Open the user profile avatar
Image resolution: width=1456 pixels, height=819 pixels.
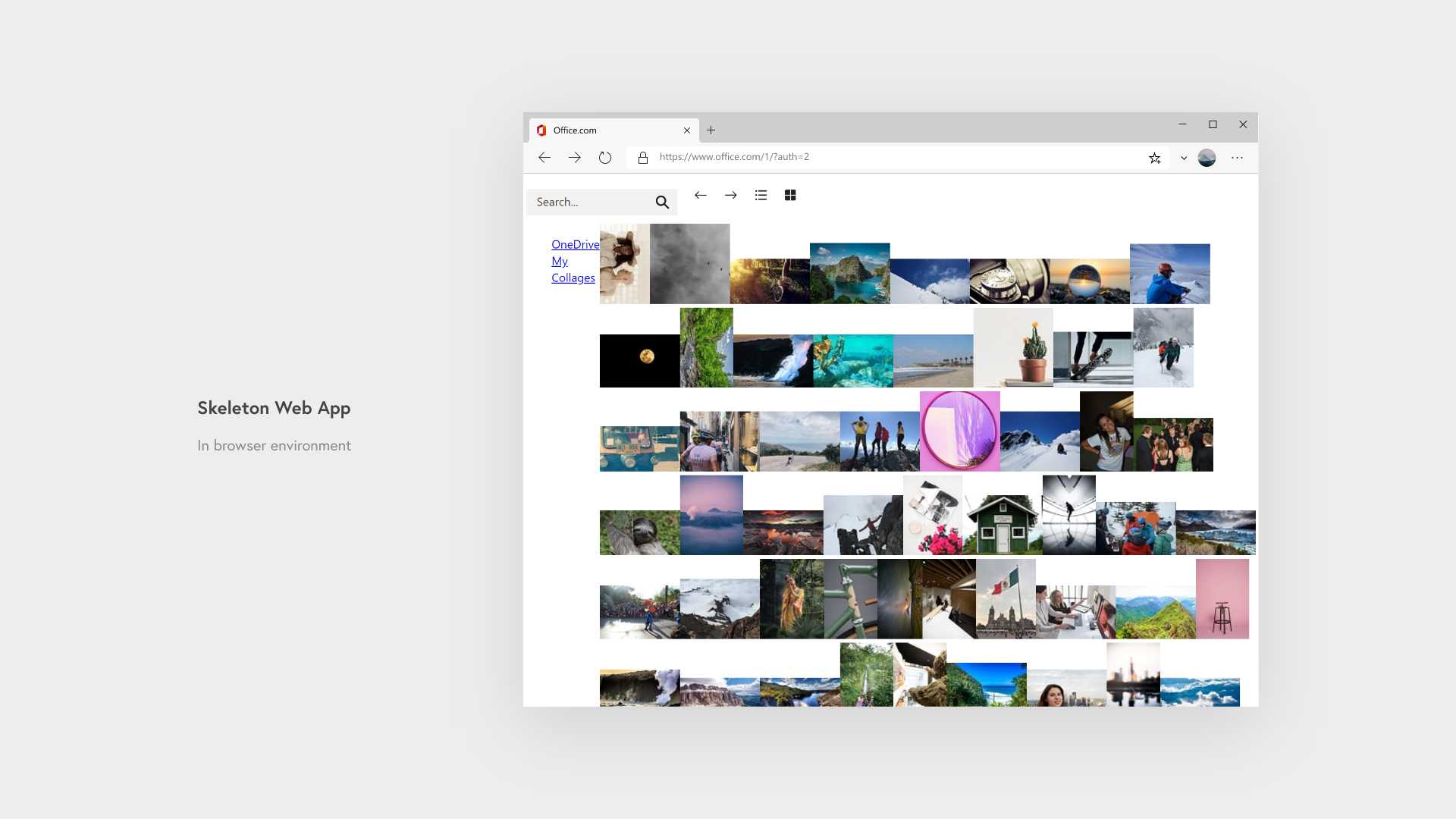[x=1207, y=158]
